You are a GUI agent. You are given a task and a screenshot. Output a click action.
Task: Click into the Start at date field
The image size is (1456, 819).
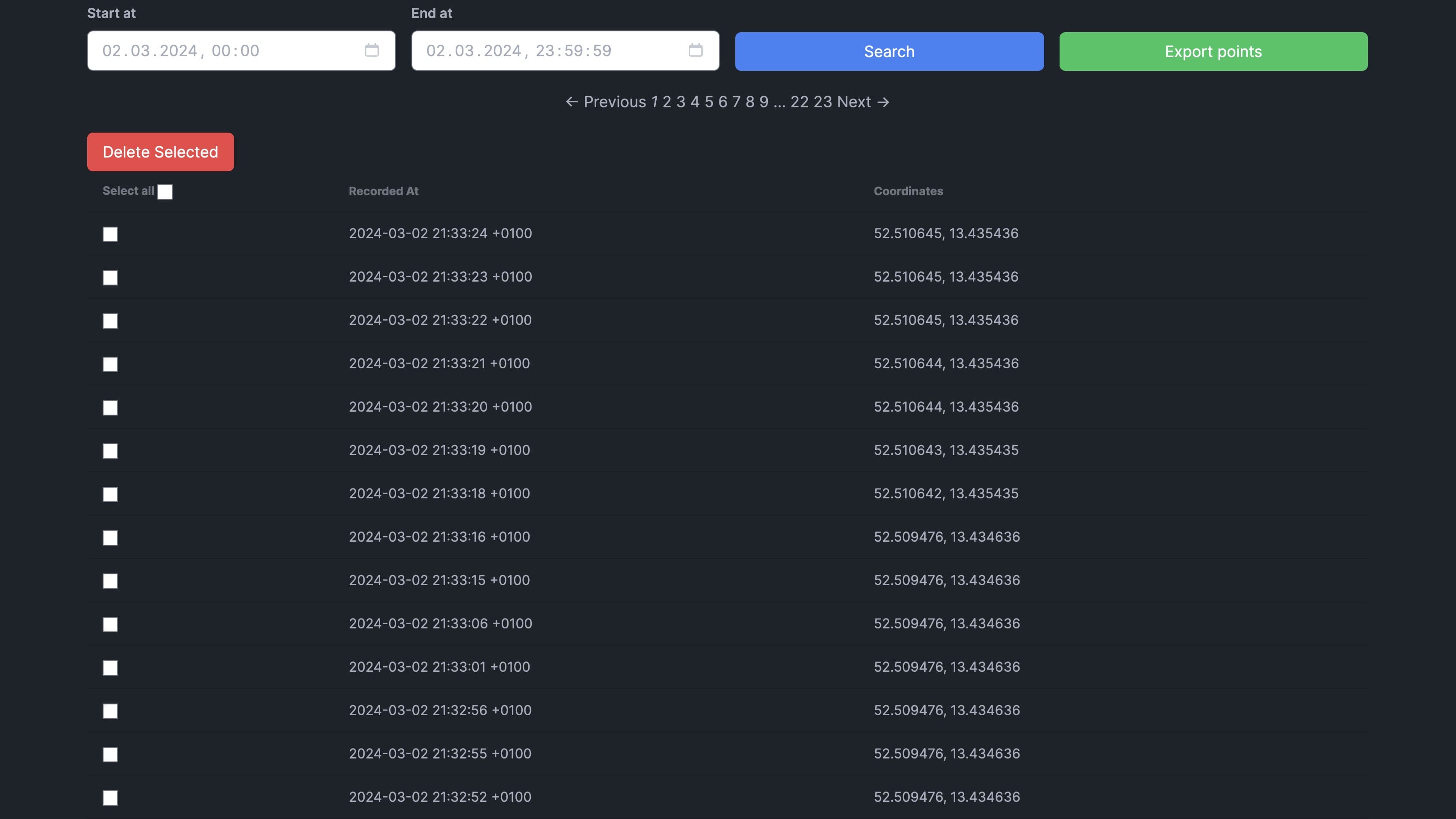[226, 51]
